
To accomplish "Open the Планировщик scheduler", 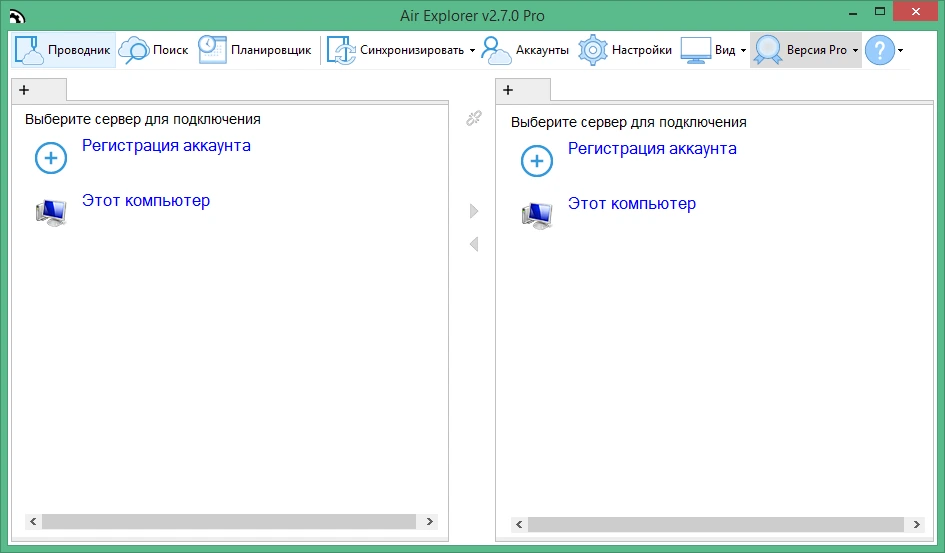I will coord(255,50).
